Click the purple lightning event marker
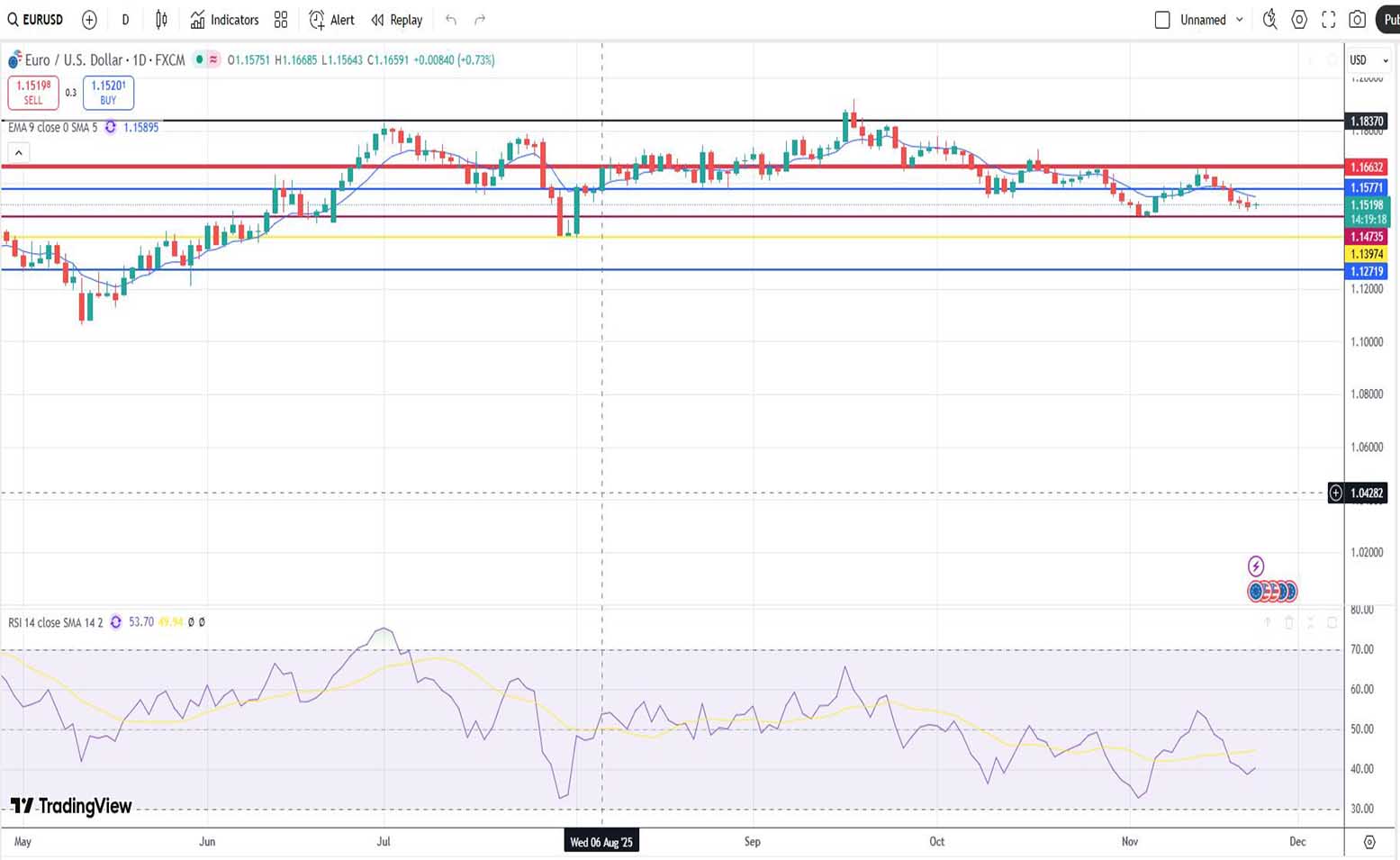 point(1256,566)
